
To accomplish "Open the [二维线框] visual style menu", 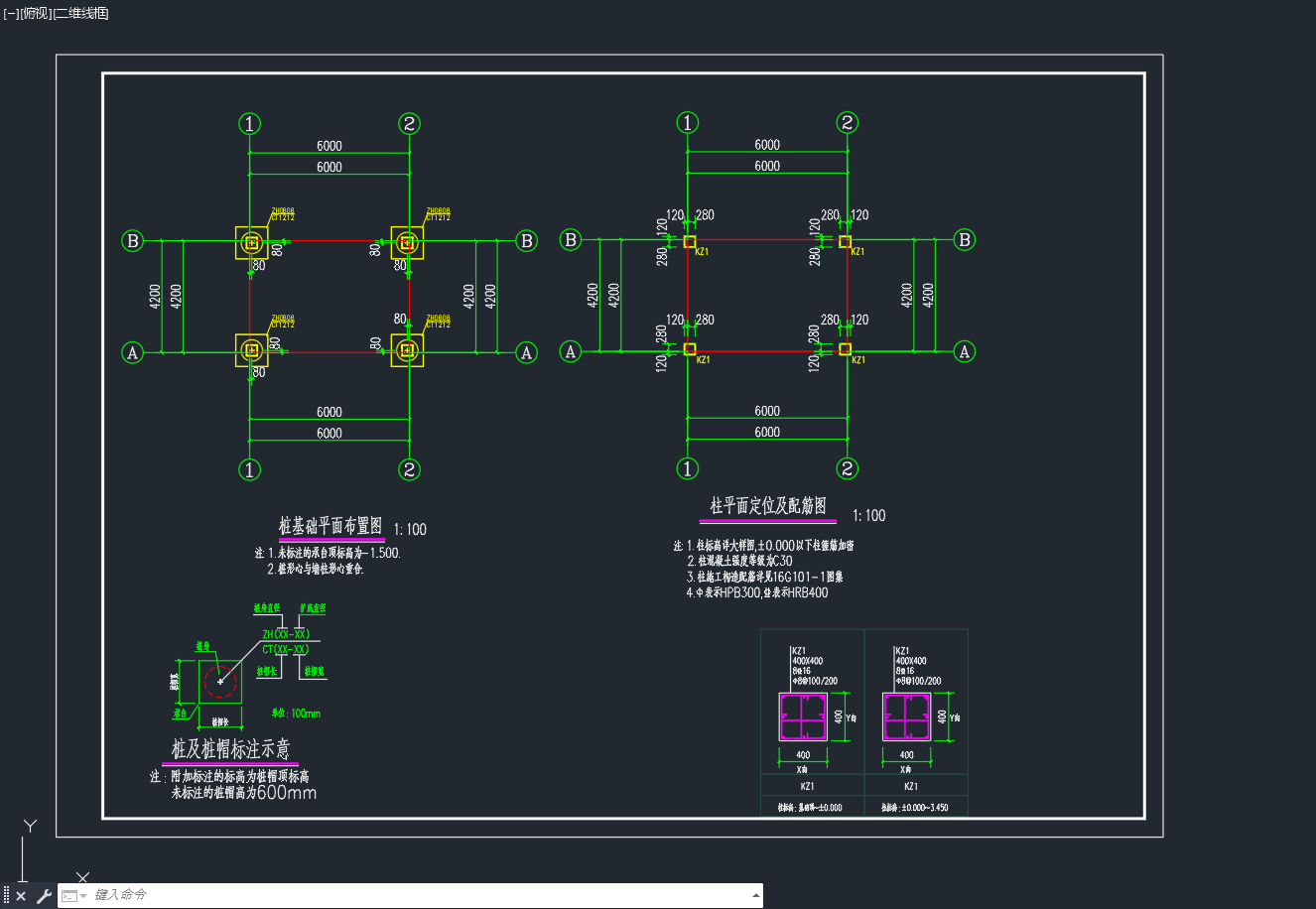I will point(80,13).
